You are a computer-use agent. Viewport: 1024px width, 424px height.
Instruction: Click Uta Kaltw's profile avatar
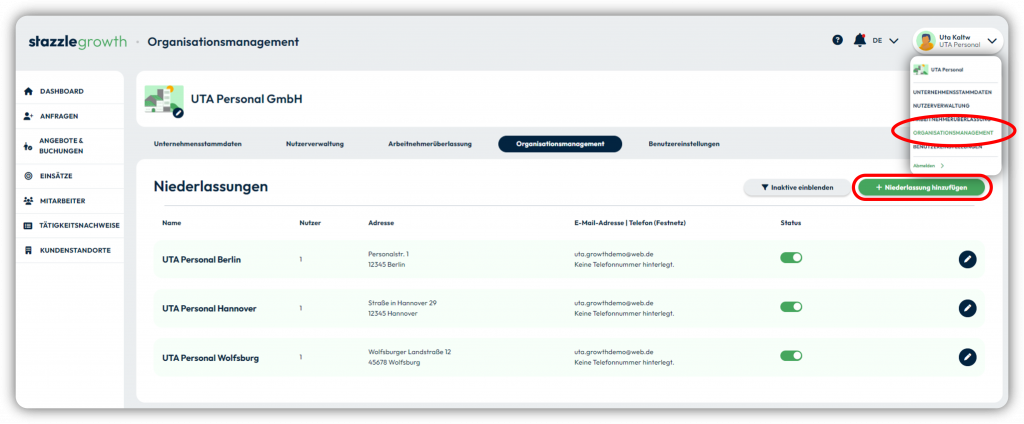925,41
